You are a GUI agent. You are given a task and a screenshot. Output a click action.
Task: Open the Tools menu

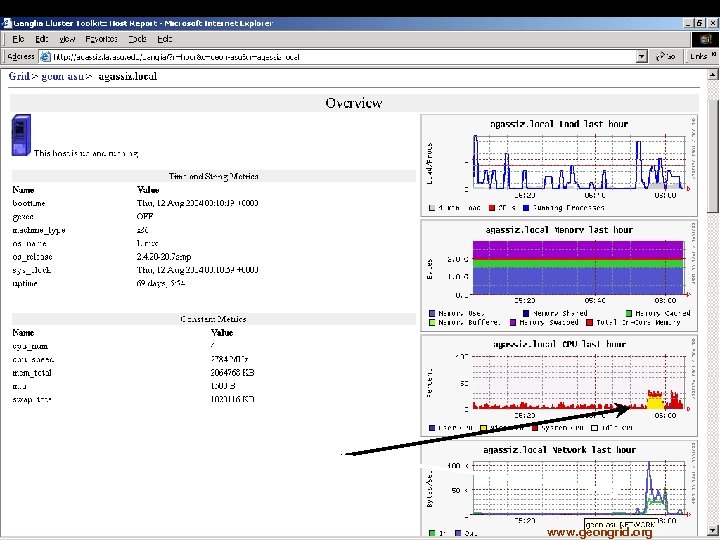pos(137,39)
